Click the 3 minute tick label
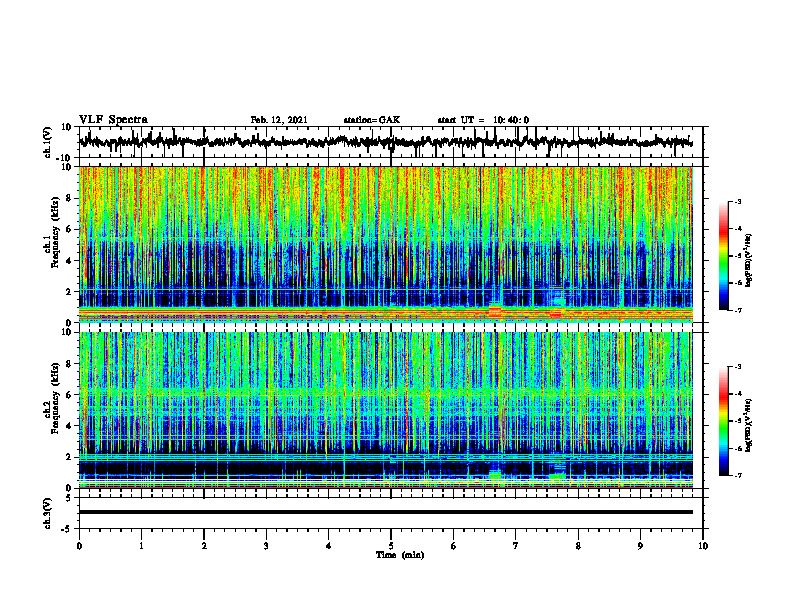 [266, 546]
